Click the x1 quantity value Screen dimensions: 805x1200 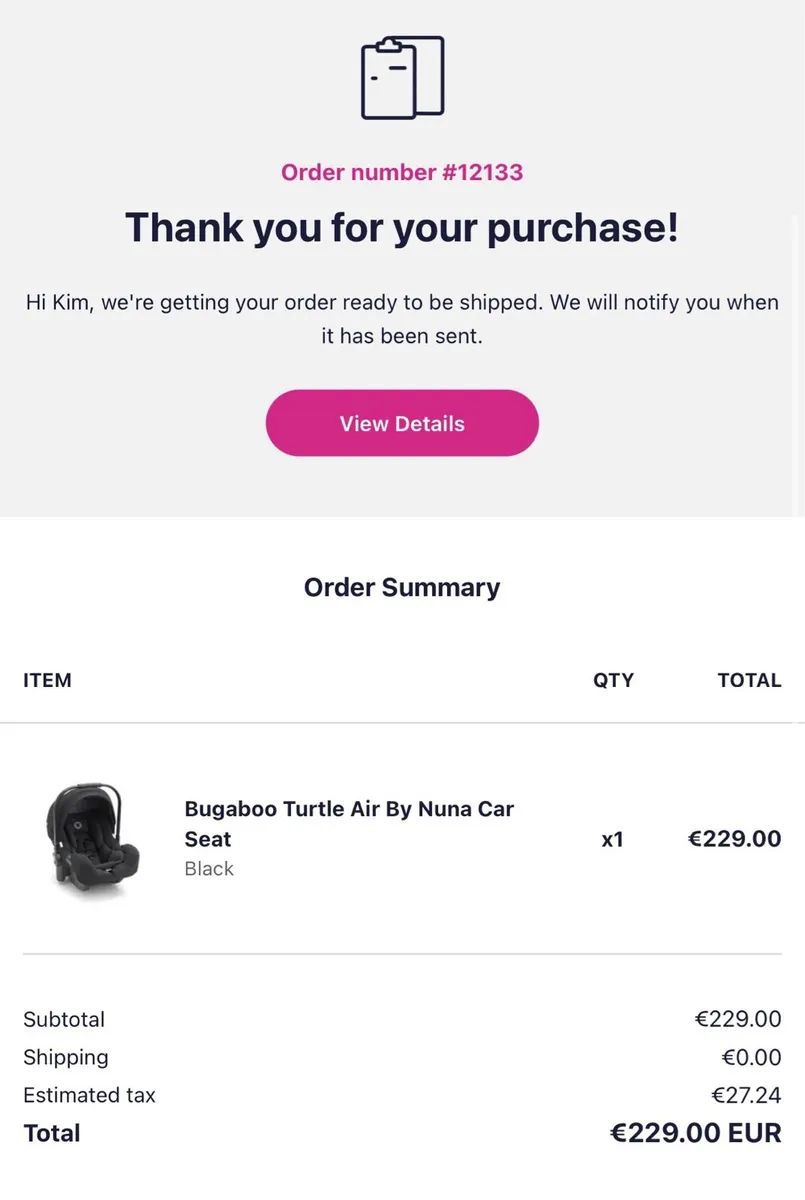pos(612,839)
